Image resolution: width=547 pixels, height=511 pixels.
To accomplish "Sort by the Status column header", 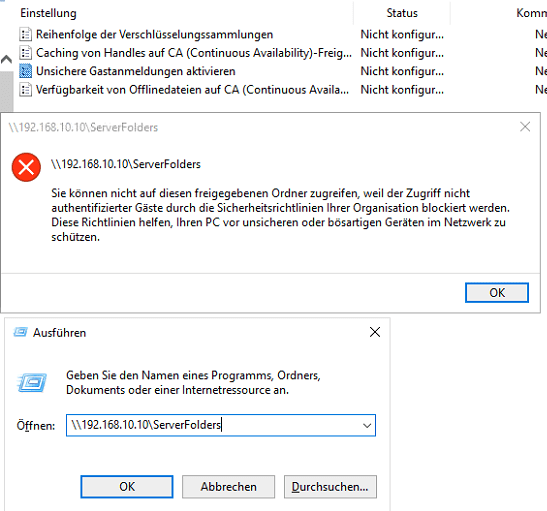I will pyautogui.click(x=402, y=13).
